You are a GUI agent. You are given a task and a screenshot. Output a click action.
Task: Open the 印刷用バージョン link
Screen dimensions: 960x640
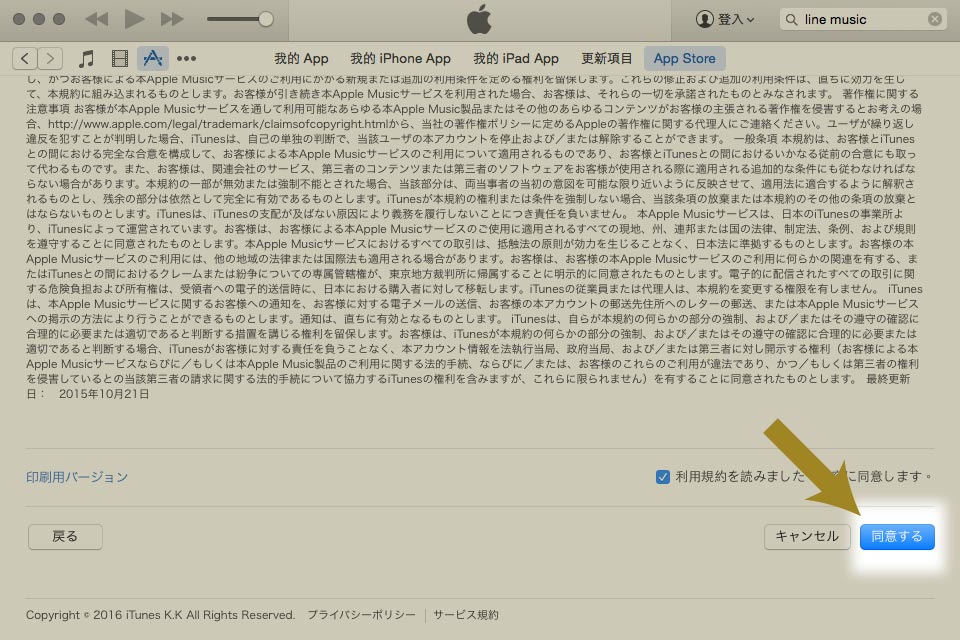pyautogui.click(x=77, y=477)
